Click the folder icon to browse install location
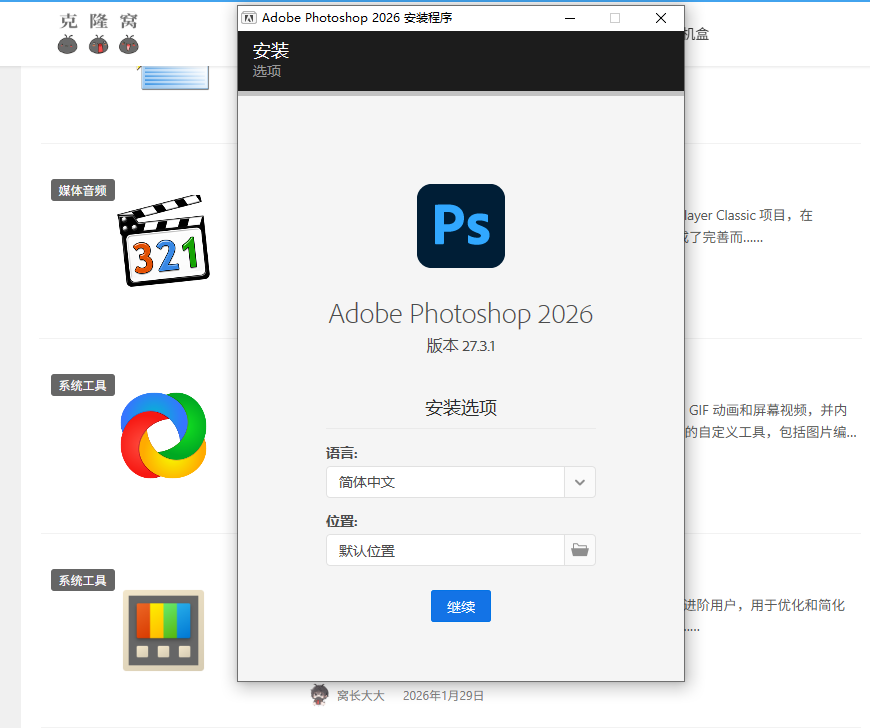This screenshot has width=870, height=728. pyautogui.click(x=580, y=550)
